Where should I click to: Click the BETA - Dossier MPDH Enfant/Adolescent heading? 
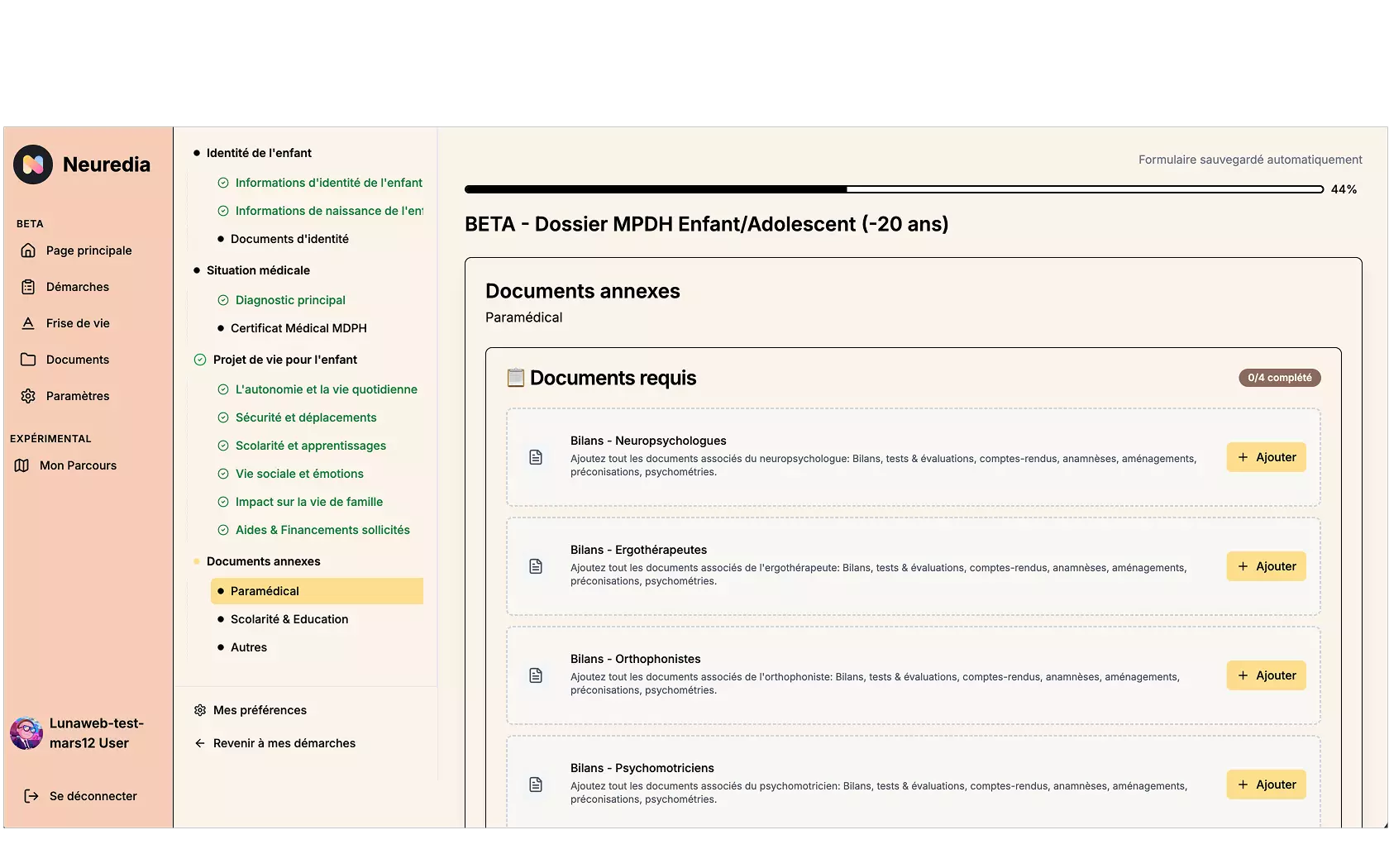click(x=707, y=224)
